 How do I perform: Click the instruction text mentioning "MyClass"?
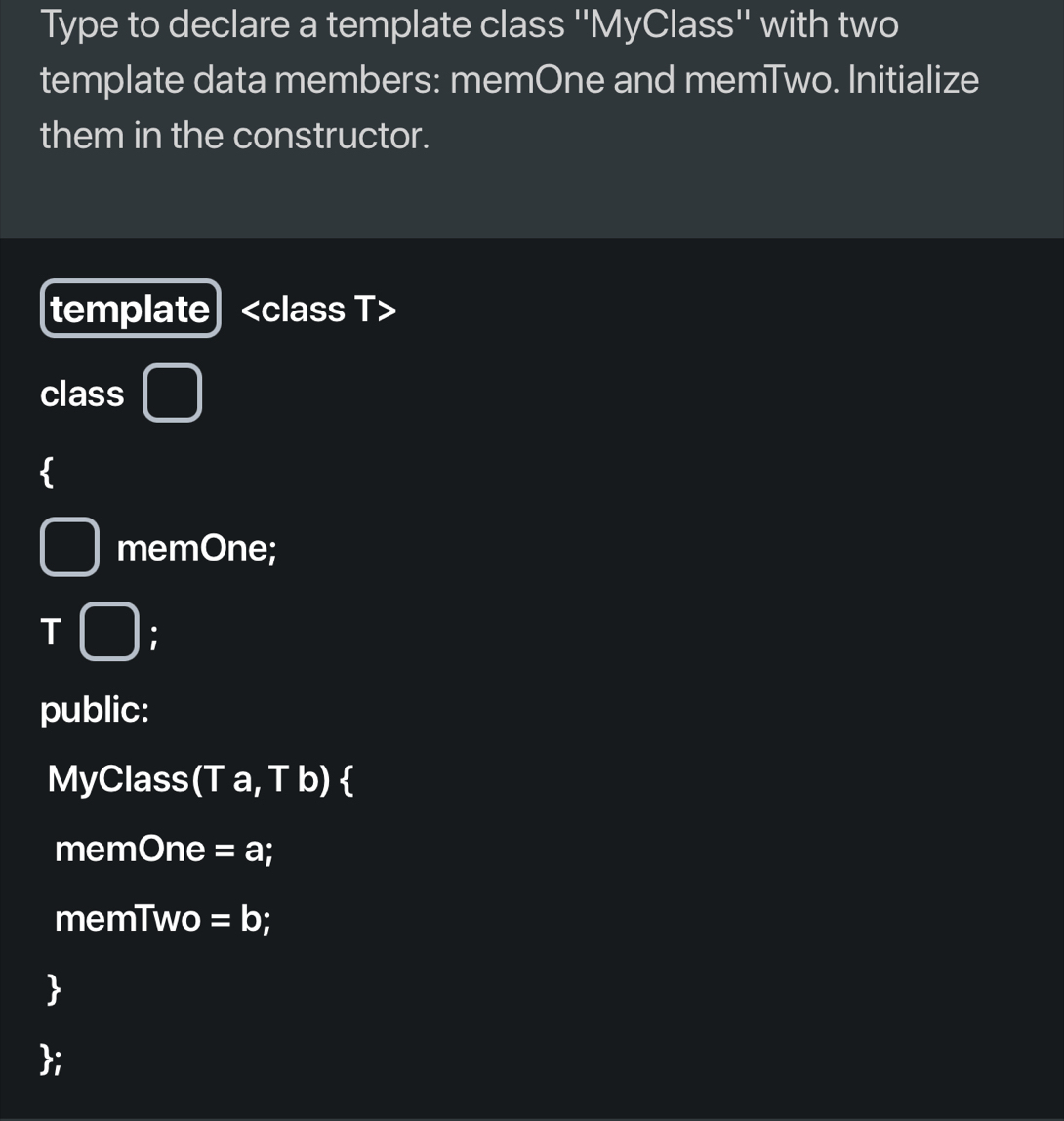click(x=469, y=25)
